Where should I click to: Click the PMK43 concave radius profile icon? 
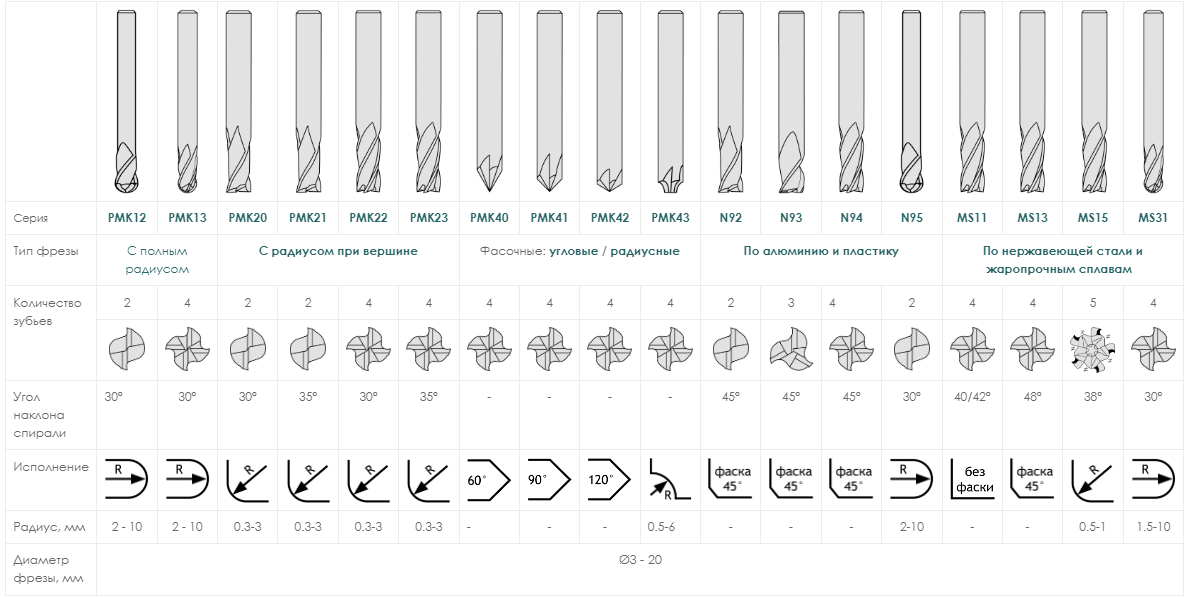pyautogui.click(x=670, y=478)
